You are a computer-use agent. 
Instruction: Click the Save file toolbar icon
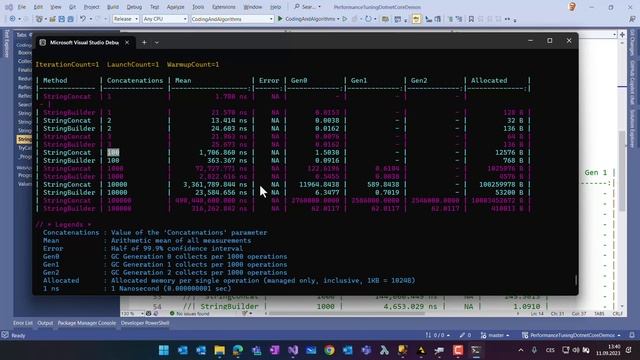pos(62,19)
